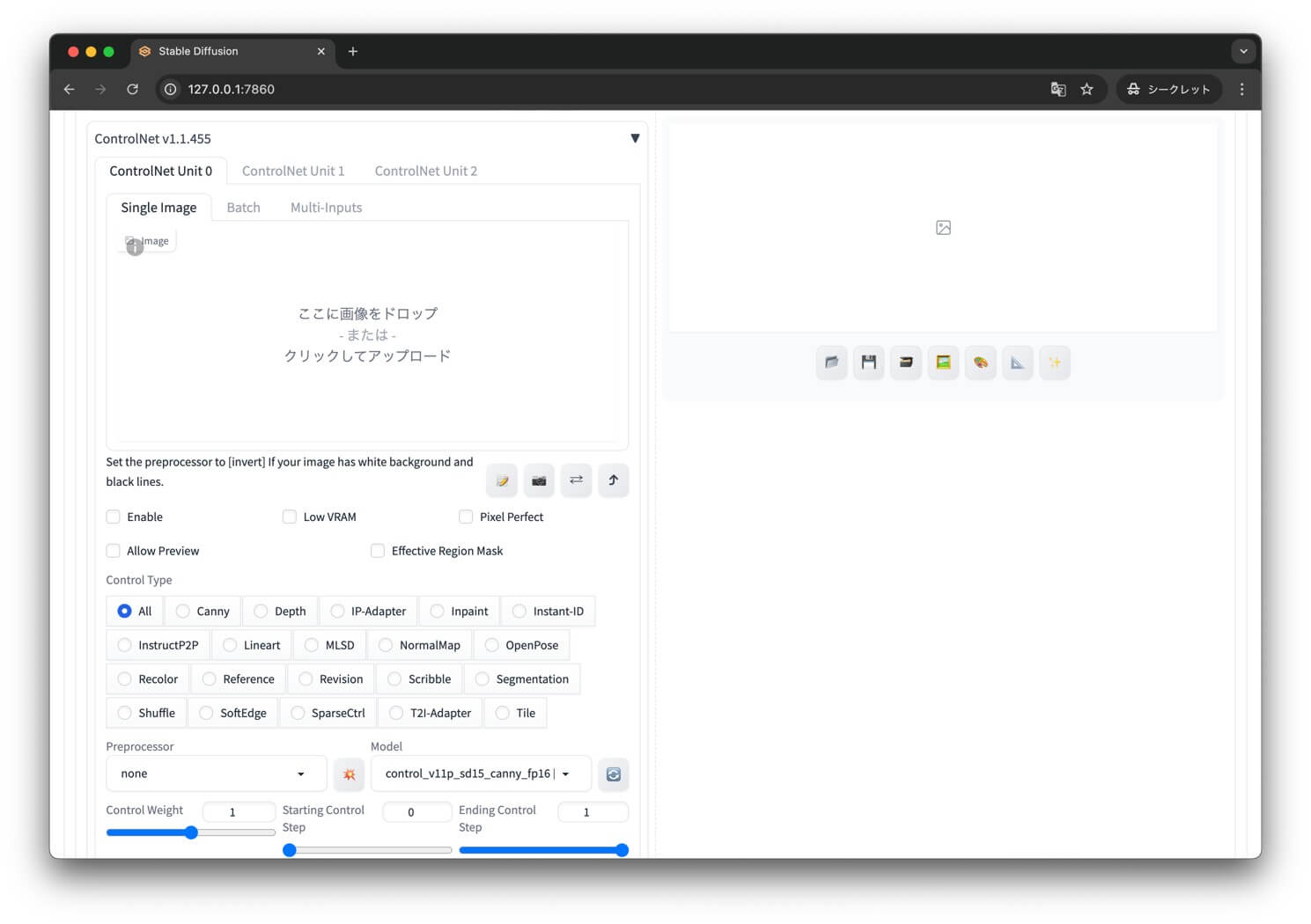
Task: Toggle Low VRAM checkbox
Action: (289, 517)
